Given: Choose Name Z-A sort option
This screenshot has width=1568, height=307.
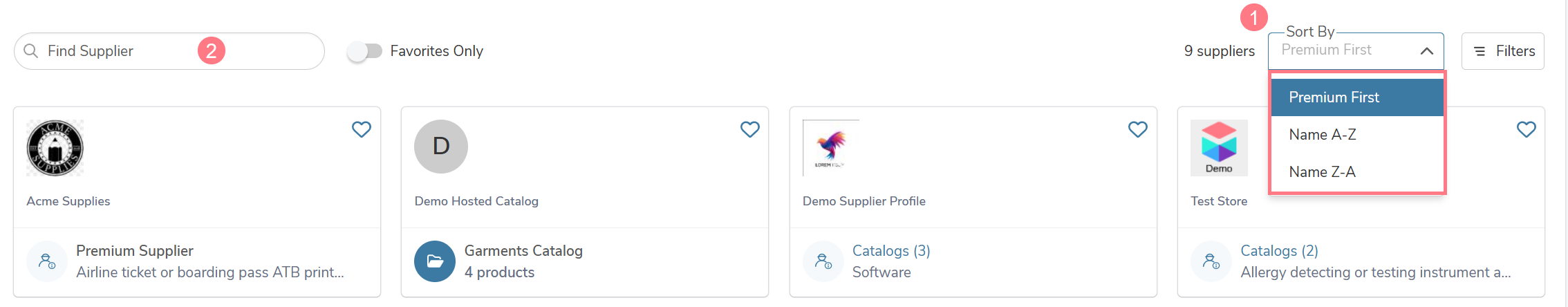Looking at the screenshot, I should 1357,172.
